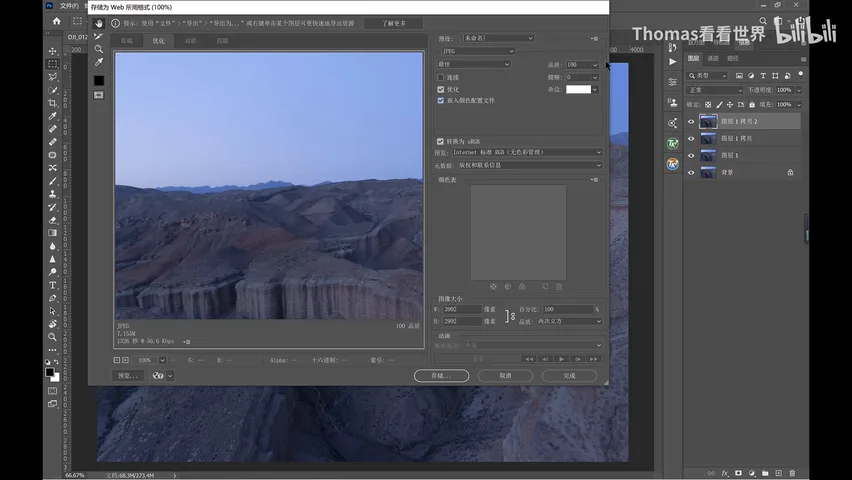Screen dimensions: 852x480
Task: Select the Move tool in Photoshop toolbar
Action: 53,51
